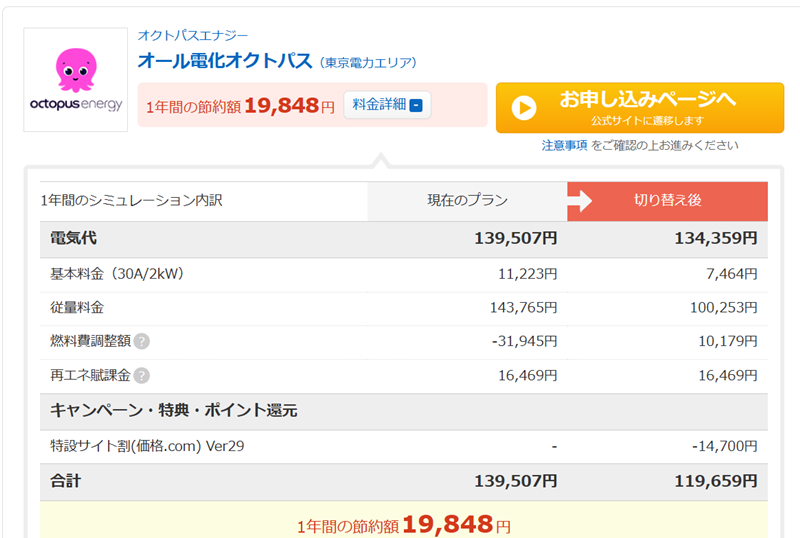Open the 注意事項 notes link

pos(564,145)
